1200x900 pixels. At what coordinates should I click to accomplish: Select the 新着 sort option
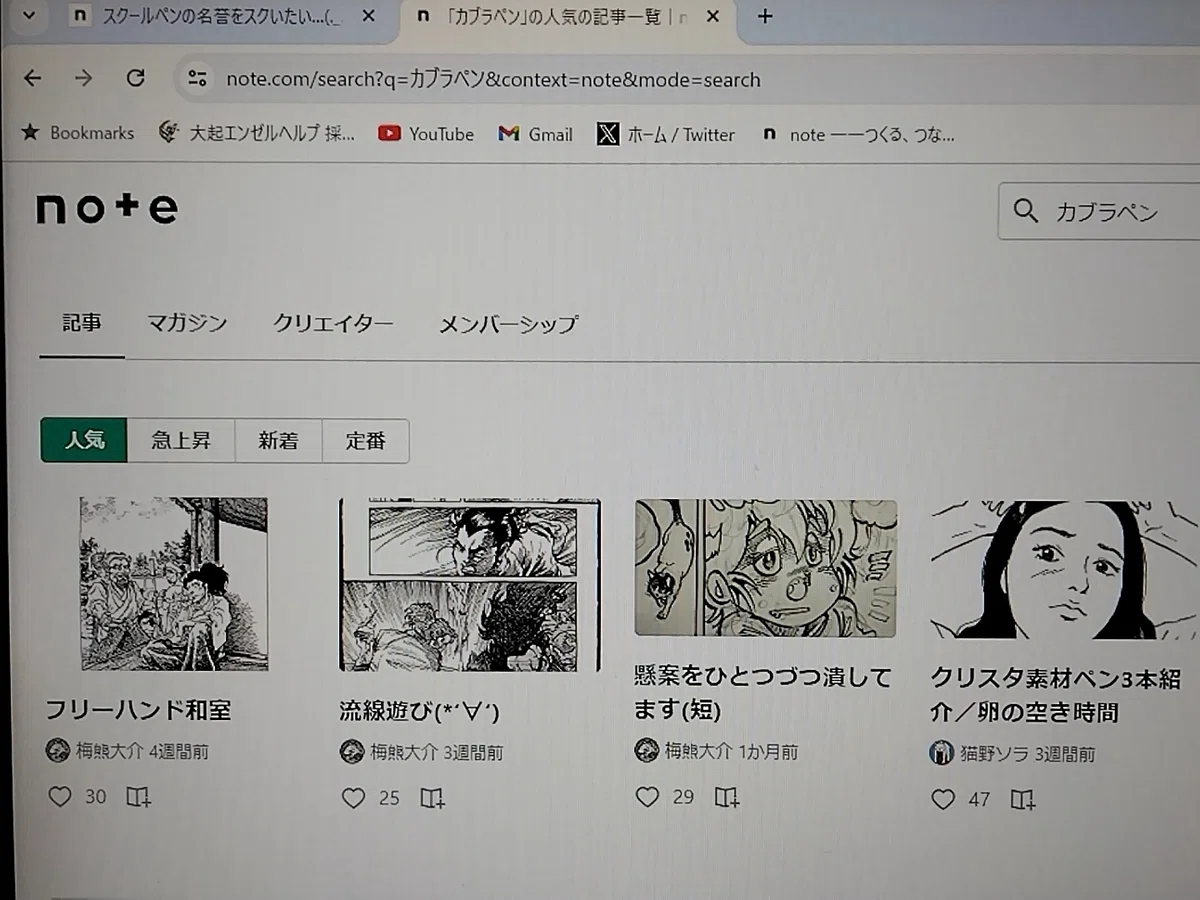[278, 441]
